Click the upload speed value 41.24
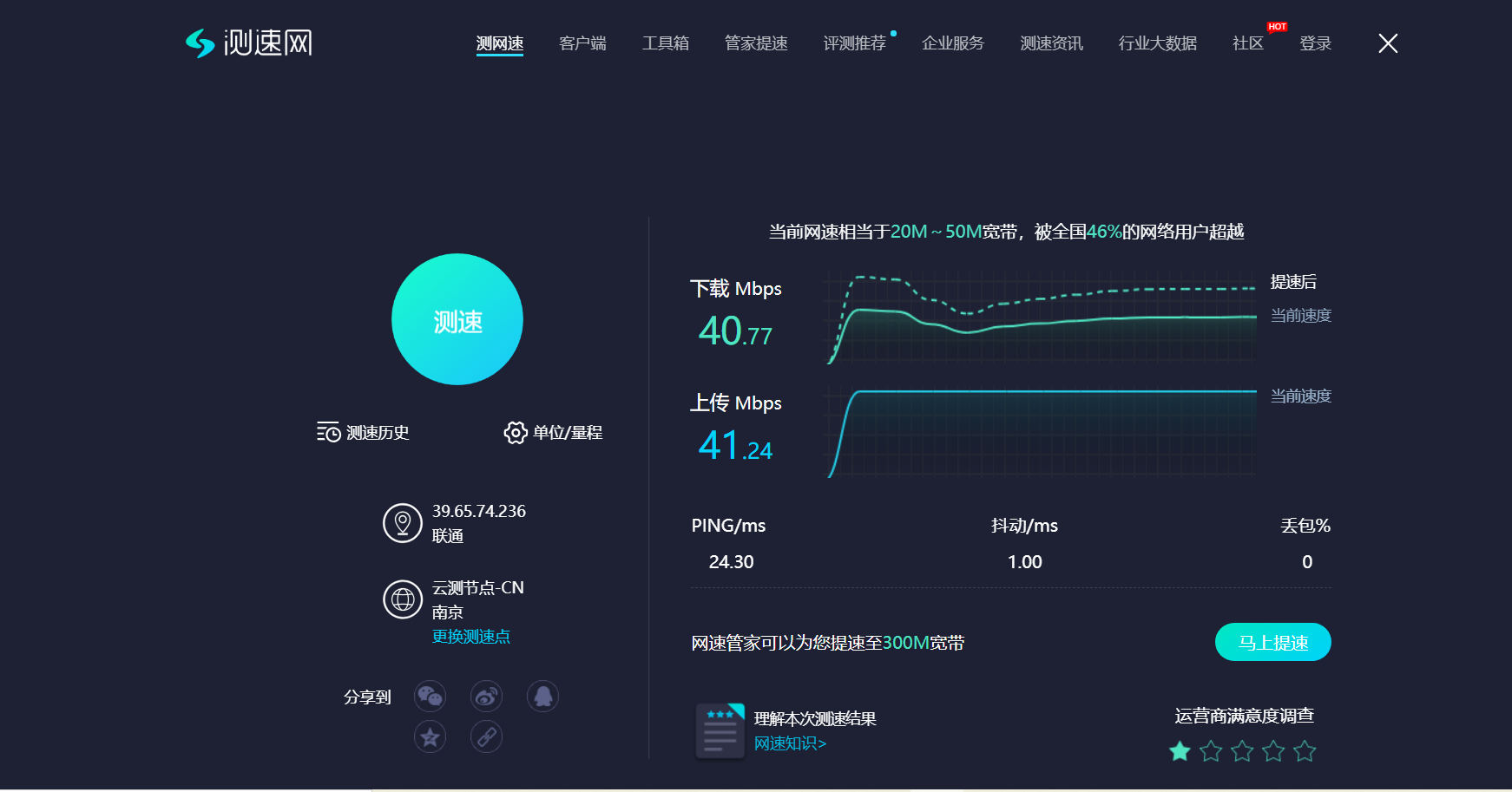1512x792 pixels. pyautogui.click(x=735, y=445)
